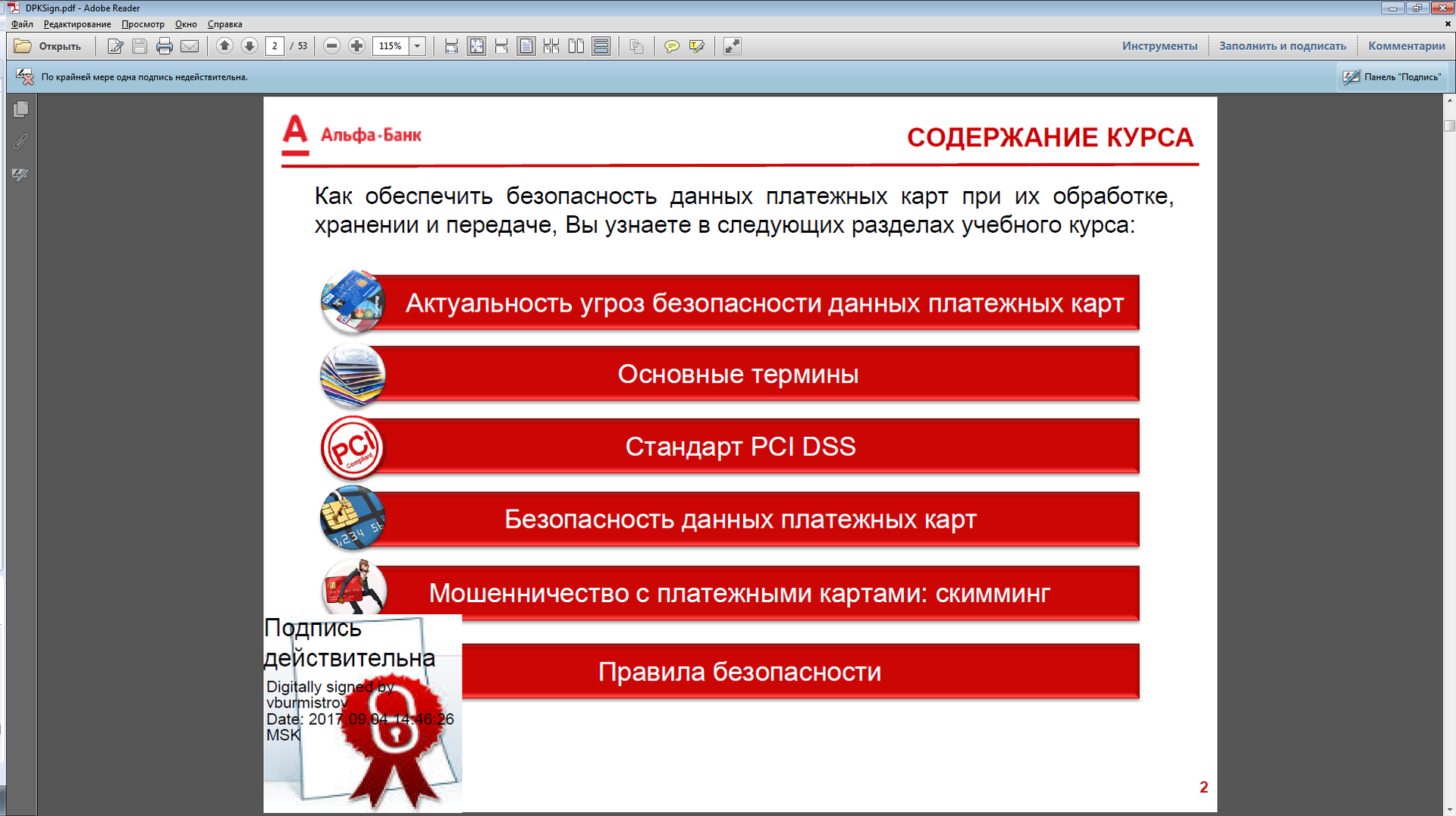Open the page thumbnails panel
Image resolution: width=1456 pixels, height=816 pixels.
[x=20, y=108]
